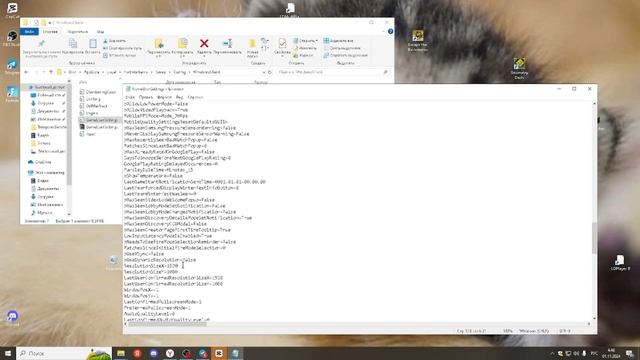Click the taskbar search box
This screenshot has height=360, width=640.
pos(64,353)
